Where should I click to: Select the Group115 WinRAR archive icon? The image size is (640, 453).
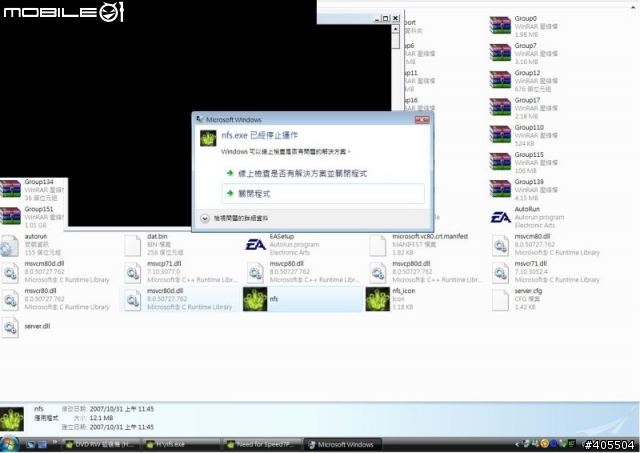tap(500, 162)
